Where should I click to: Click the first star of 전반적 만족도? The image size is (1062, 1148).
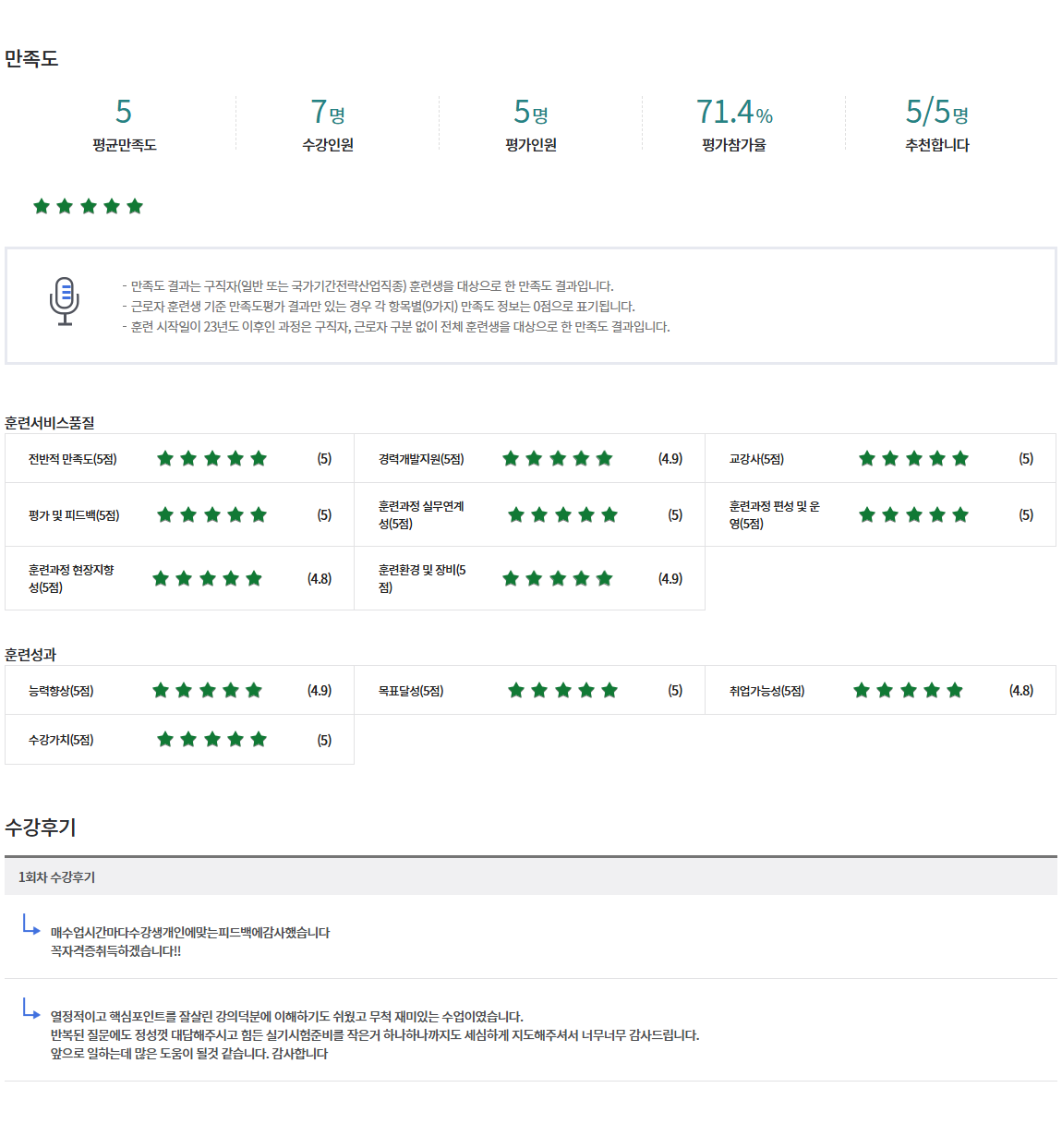[x=164, y=457]
